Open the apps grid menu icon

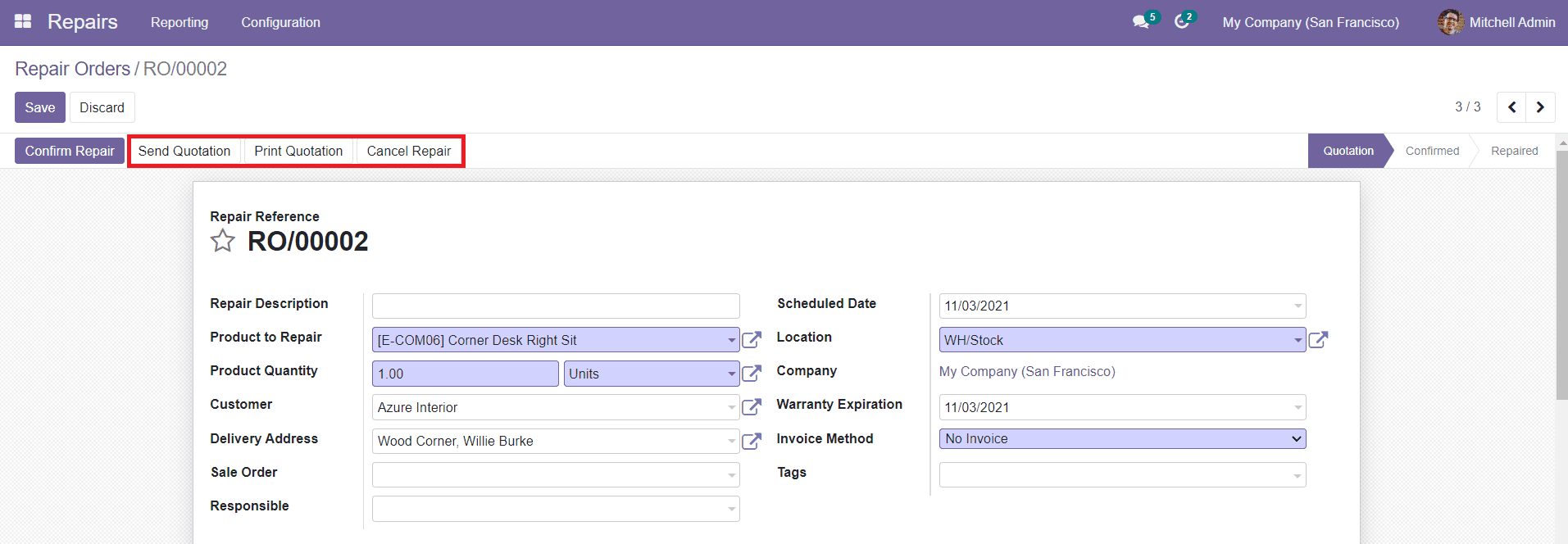click(23, 22)
